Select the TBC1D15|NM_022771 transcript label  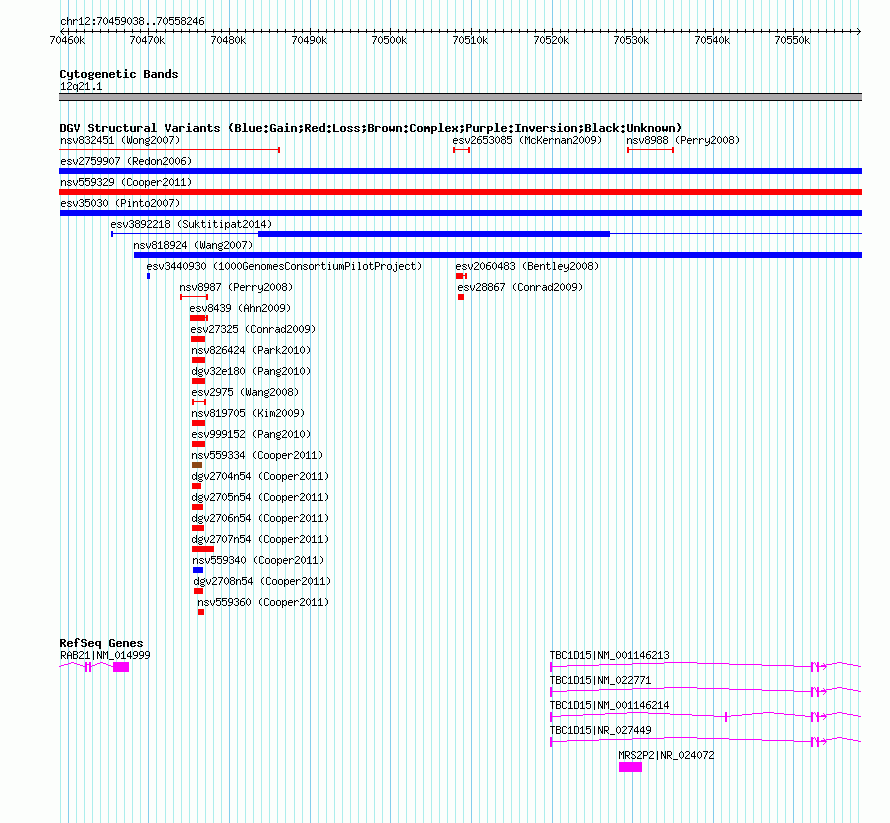point(601,680)
